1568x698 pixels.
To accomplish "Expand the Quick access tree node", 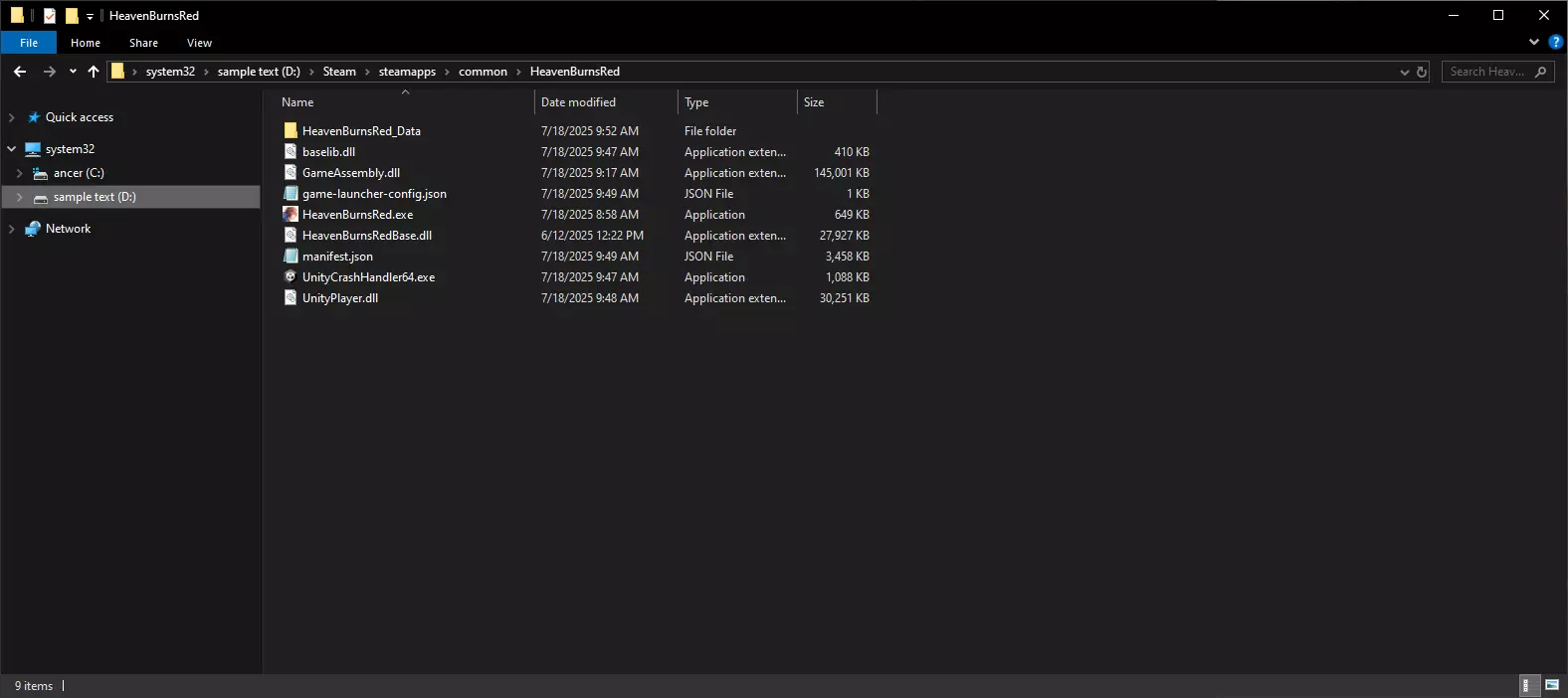I will pyautogui.click(x=12, y=117).
